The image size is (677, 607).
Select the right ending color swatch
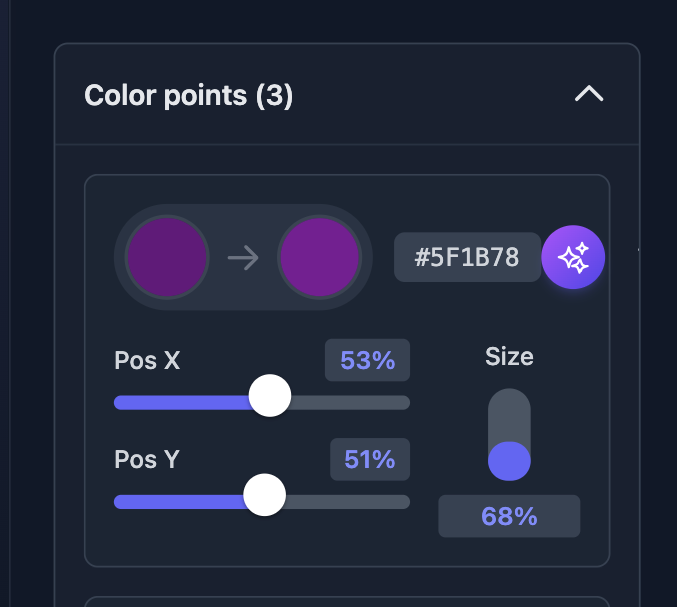[319, 257]
